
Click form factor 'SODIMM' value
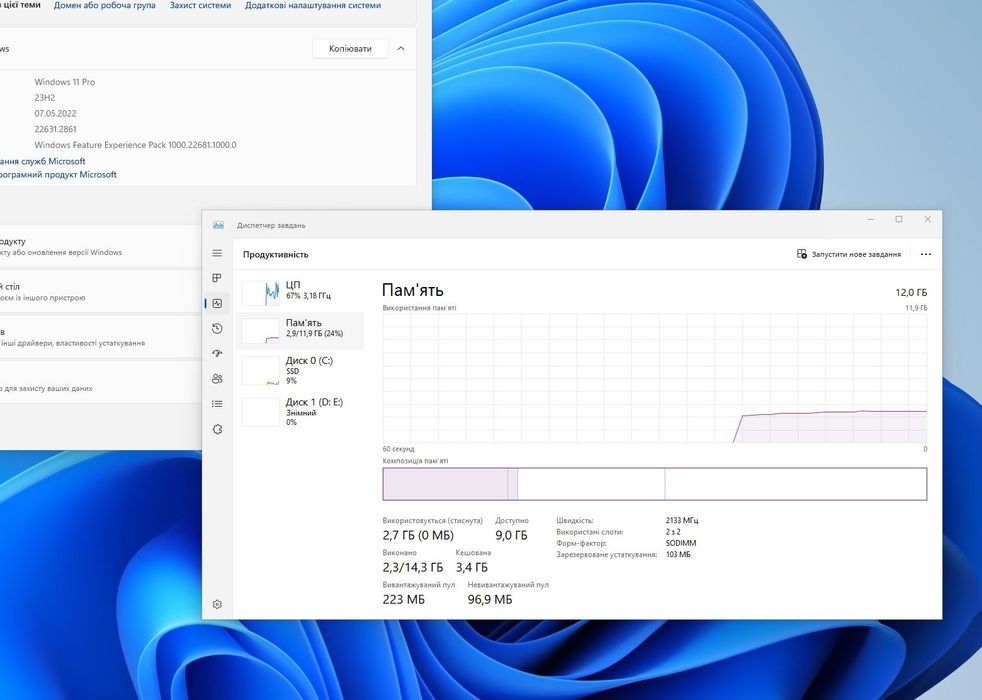(x=681, y=543)
